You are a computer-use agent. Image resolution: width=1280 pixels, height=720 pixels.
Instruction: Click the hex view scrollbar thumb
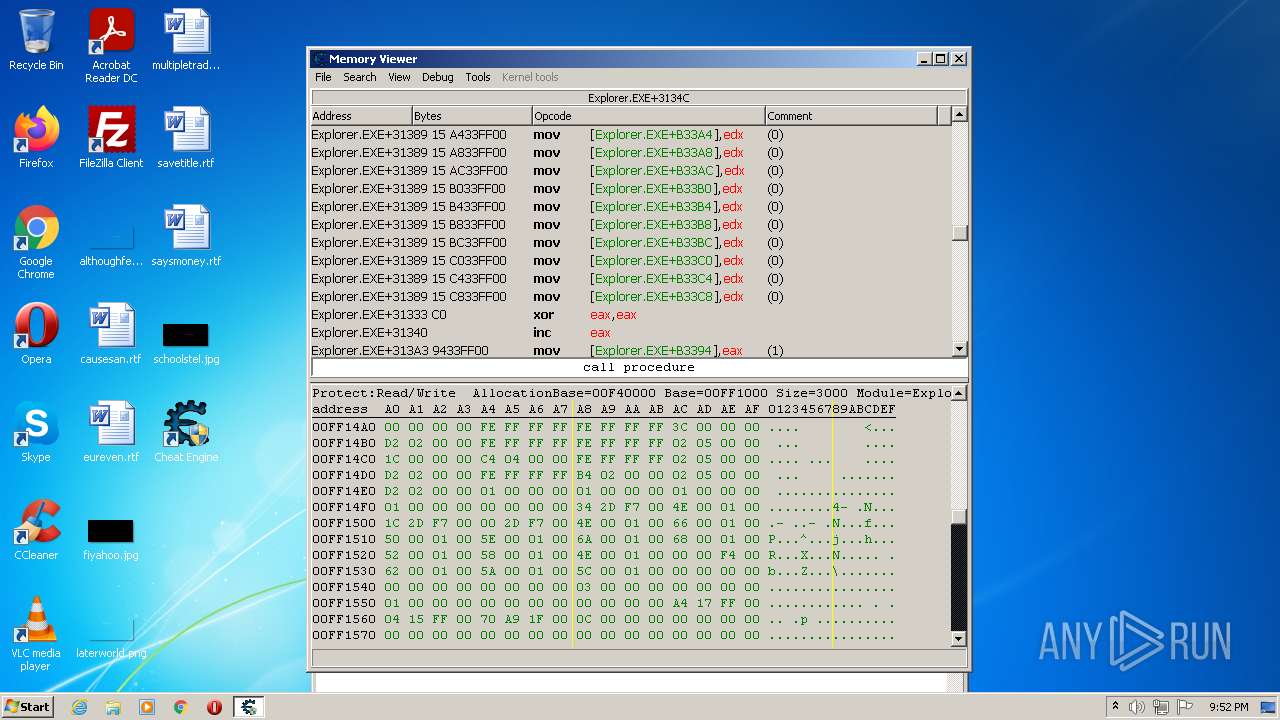[x=959, y=516]
